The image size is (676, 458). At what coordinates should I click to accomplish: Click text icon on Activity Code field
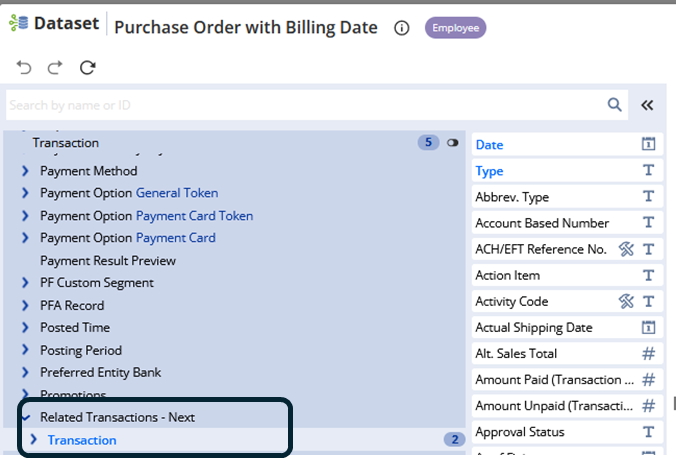coord(648,301)
